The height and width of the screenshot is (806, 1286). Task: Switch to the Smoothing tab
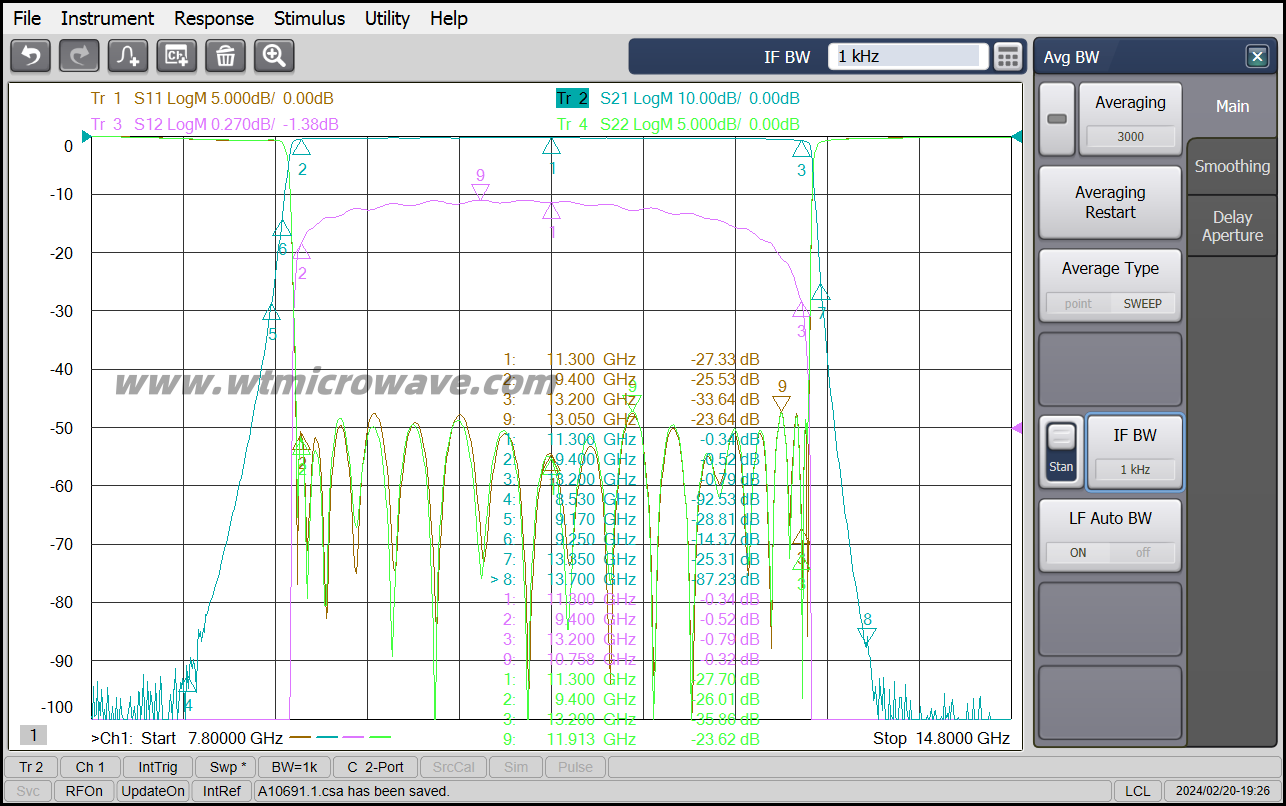pos(1232,167)
